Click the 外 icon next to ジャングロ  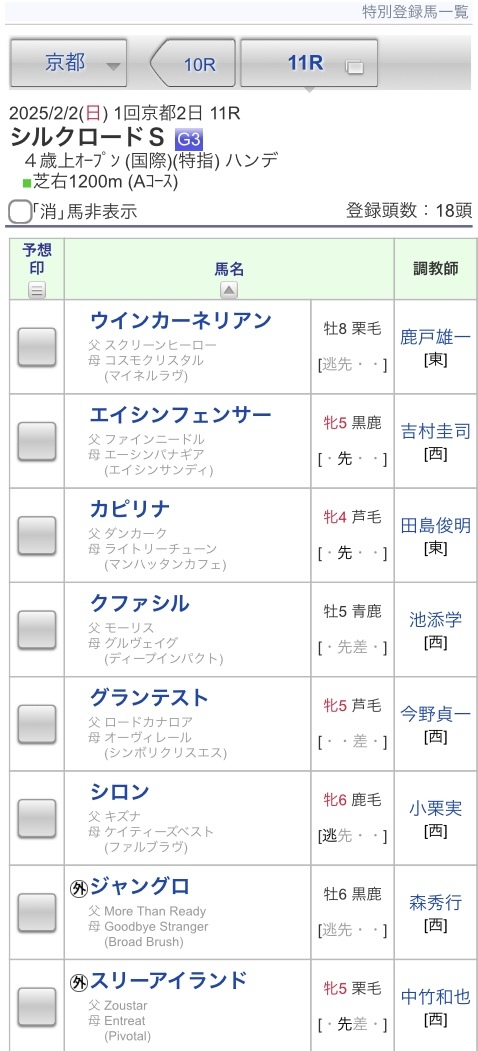tap(79, 888)
